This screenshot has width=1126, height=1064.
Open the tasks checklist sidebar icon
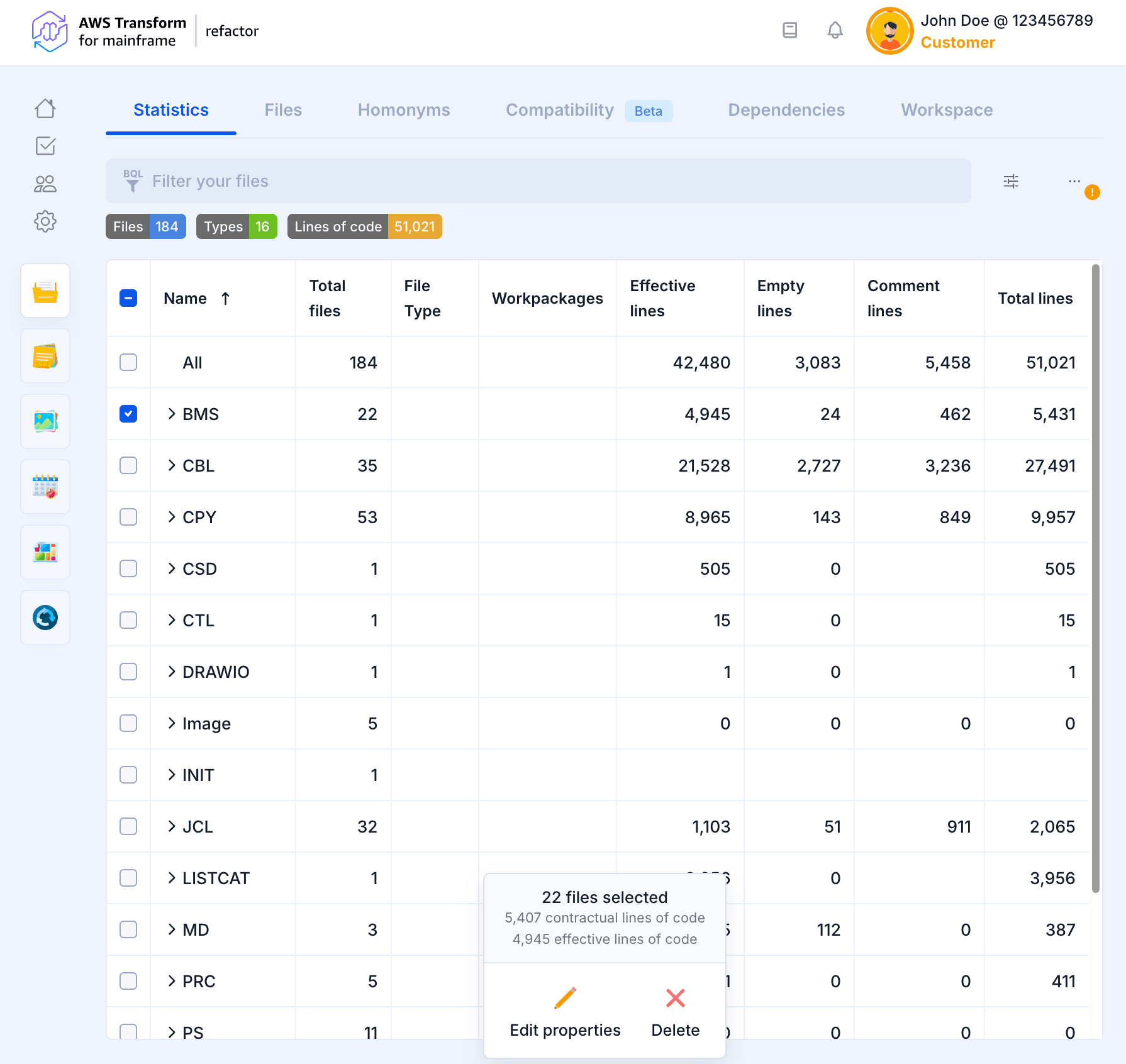click(x=45, y=146)
